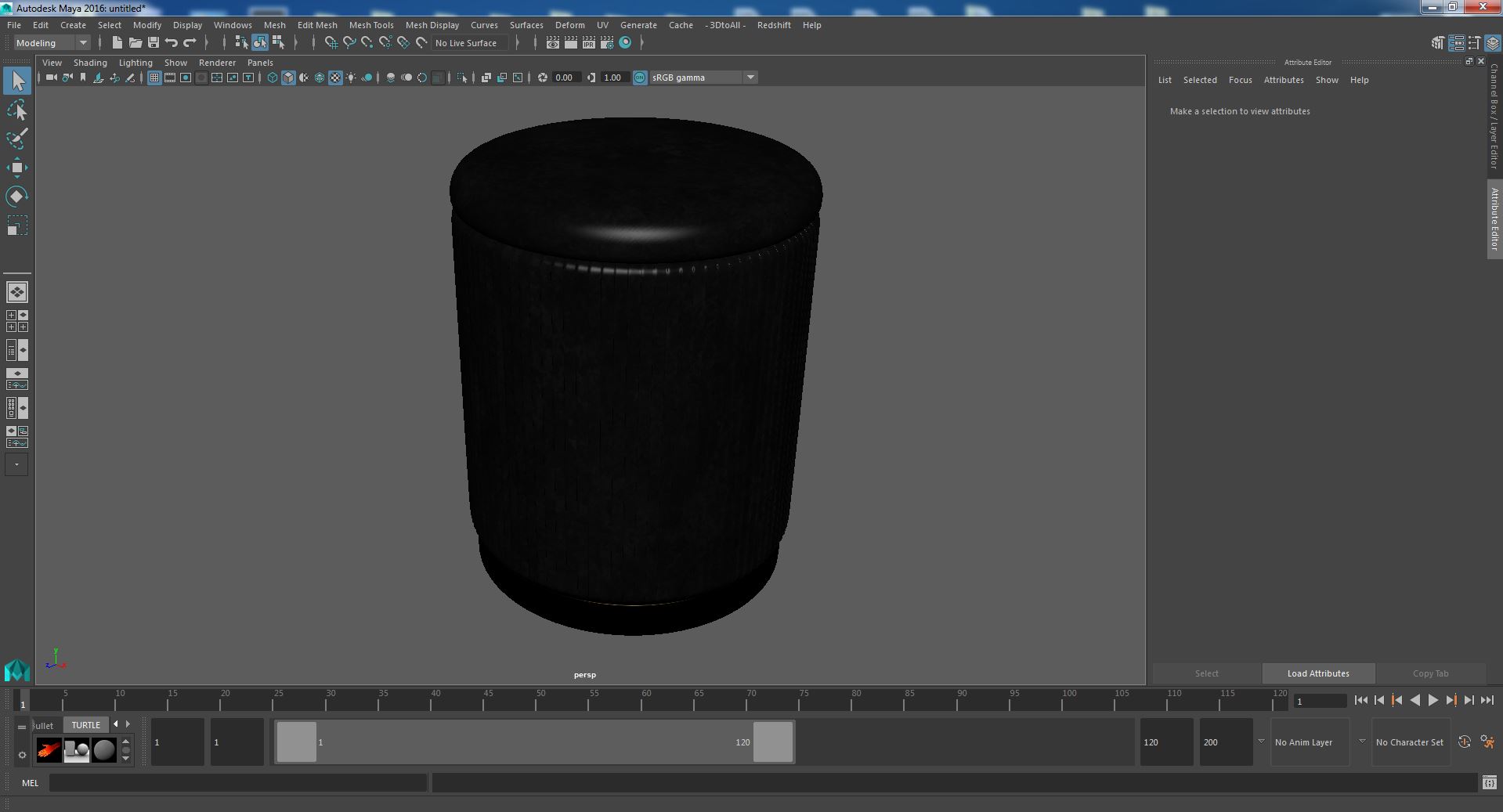The height and width of the screenshot is (812, 1503).
Task: Undo the last action
Action: tap(172, 43)
